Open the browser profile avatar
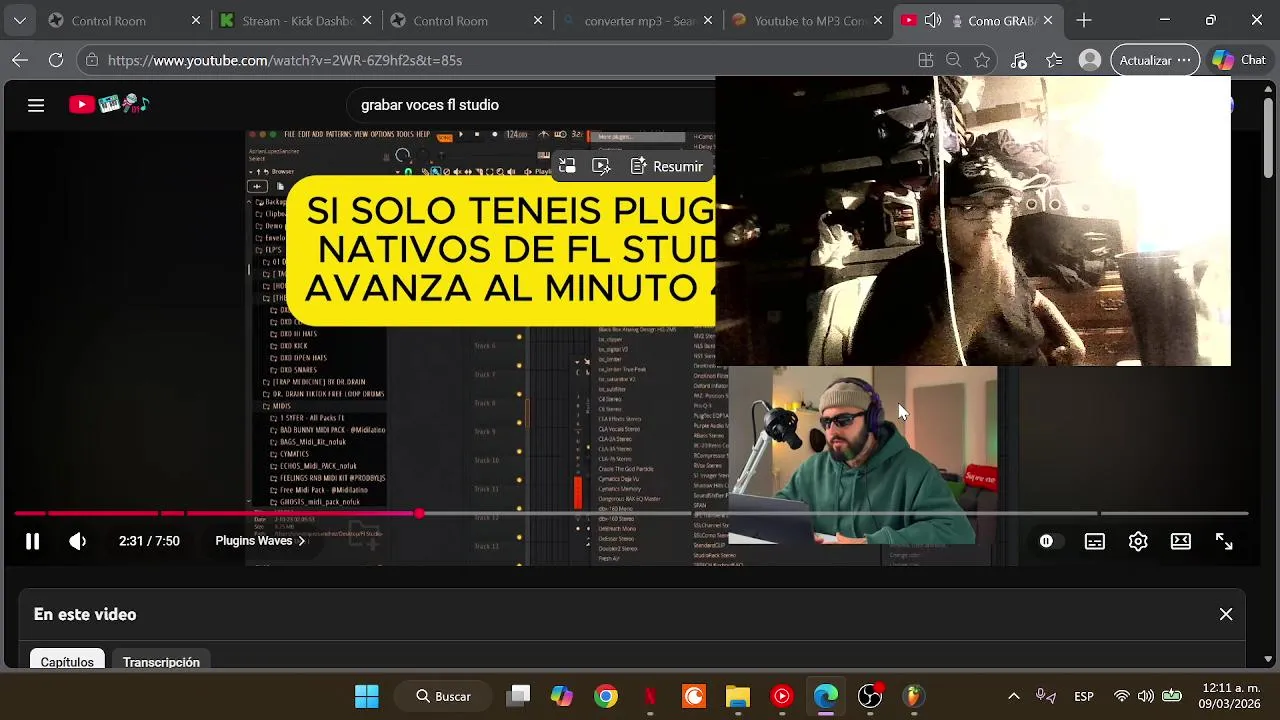This screenshot has width=1280, height=720. (x=1090, y=60)
